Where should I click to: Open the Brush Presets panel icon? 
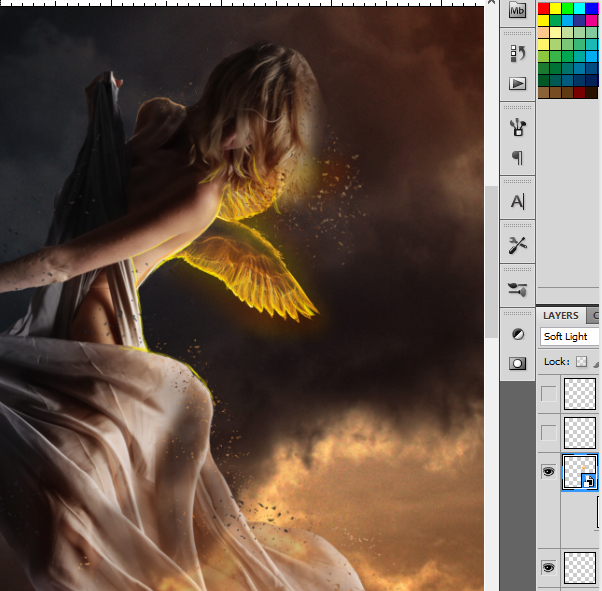pos(517,289)
